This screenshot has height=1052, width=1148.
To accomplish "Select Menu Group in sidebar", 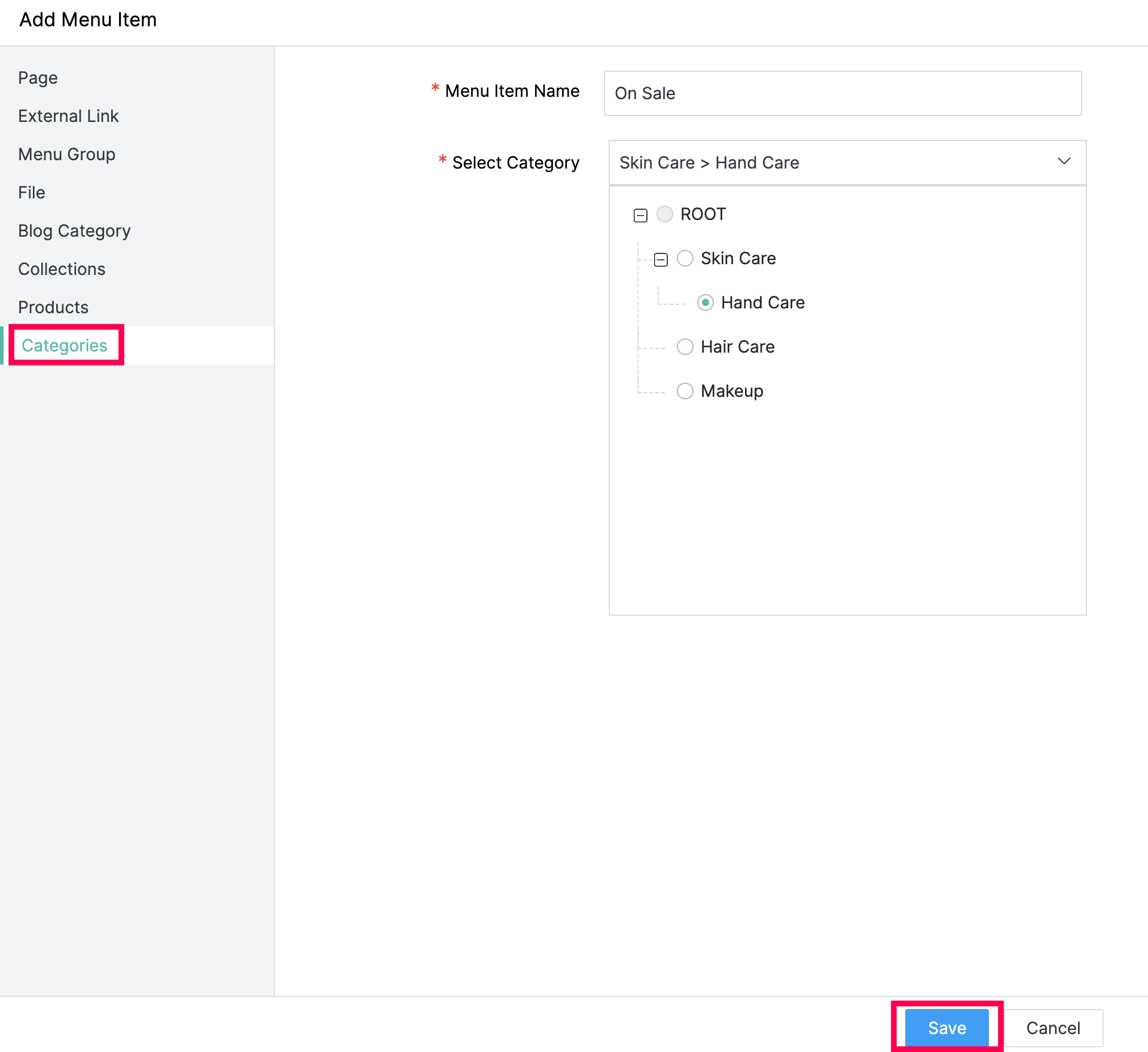I will (x=67, y=154).
